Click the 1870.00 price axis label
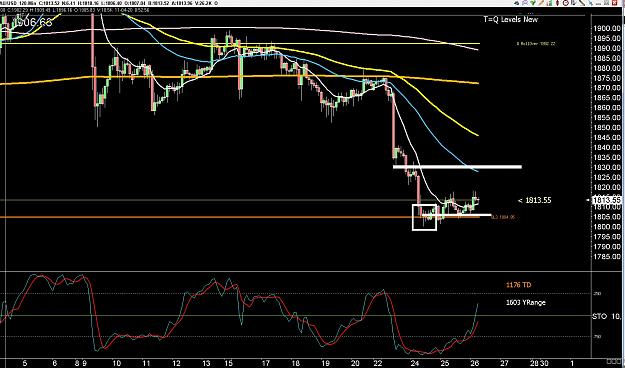Viewport: 625px width, 368px height. coord(607,88)
